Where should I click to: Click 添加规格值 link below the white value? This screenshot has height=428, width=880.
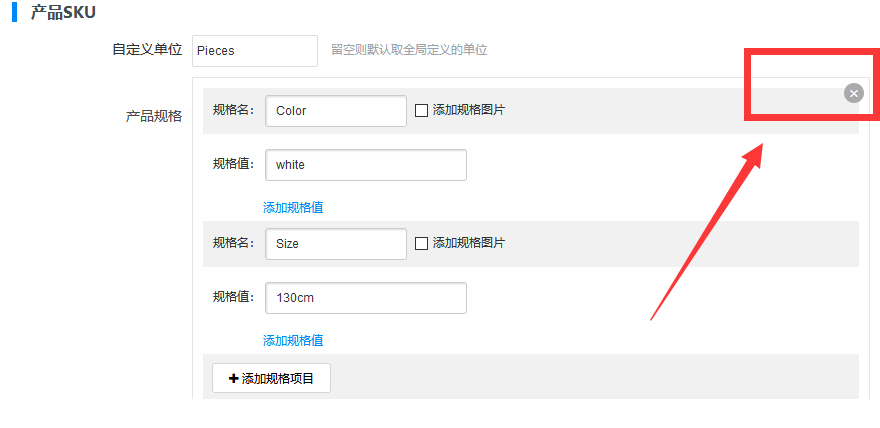[x=293, y=208]
